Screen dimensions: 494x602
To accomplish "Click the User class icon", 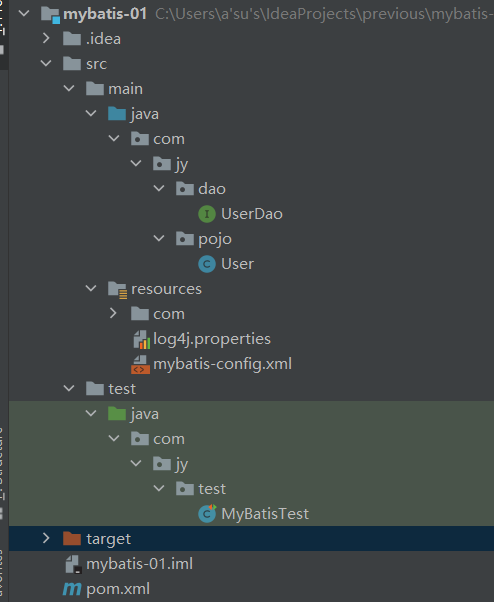I will tap(207, 264).
